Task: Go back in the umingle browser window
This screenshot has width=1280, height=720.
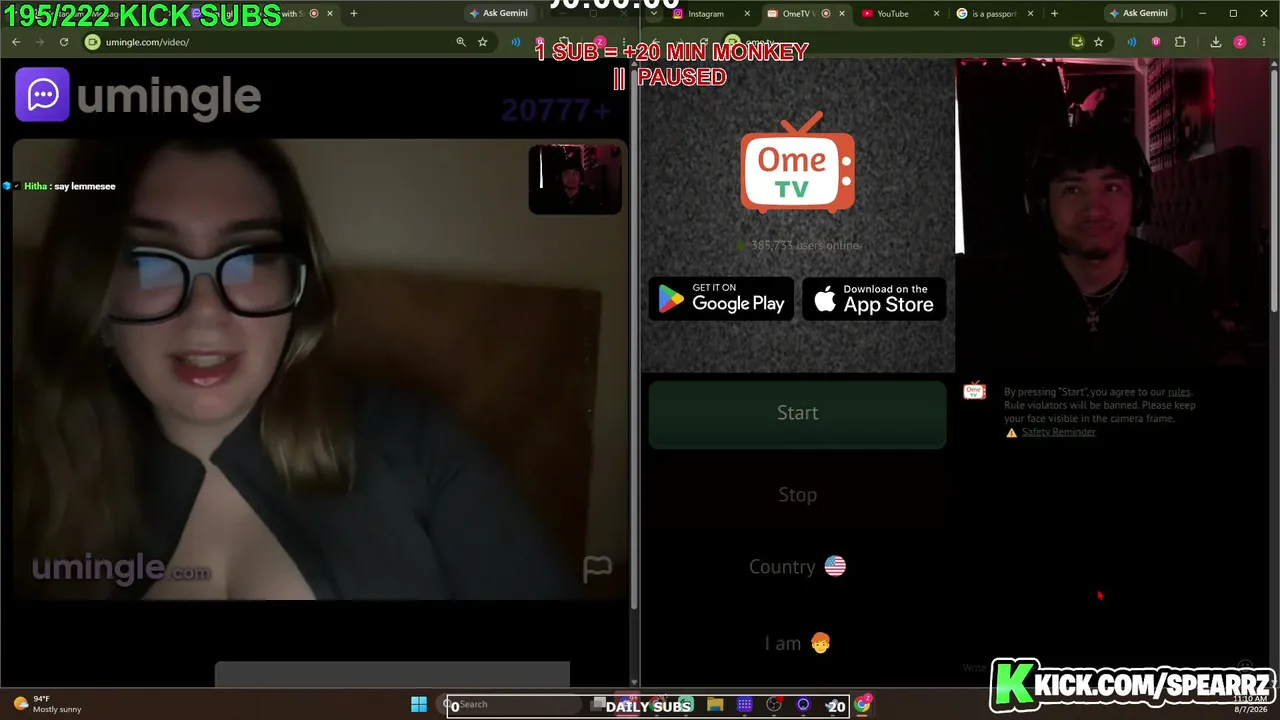Action: tap(16, 42)
